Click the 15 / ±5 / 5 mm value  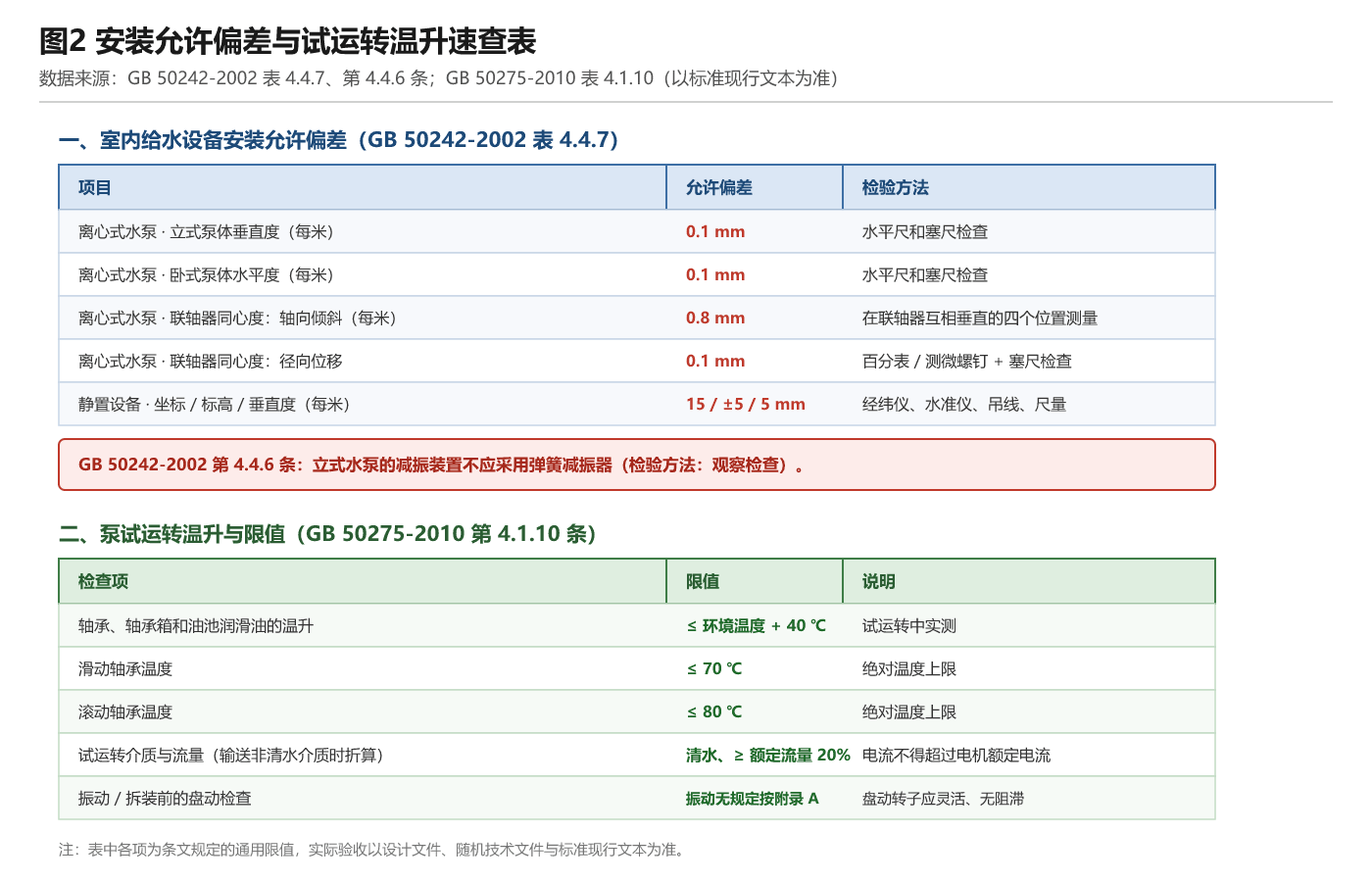(x=746, y=405)
